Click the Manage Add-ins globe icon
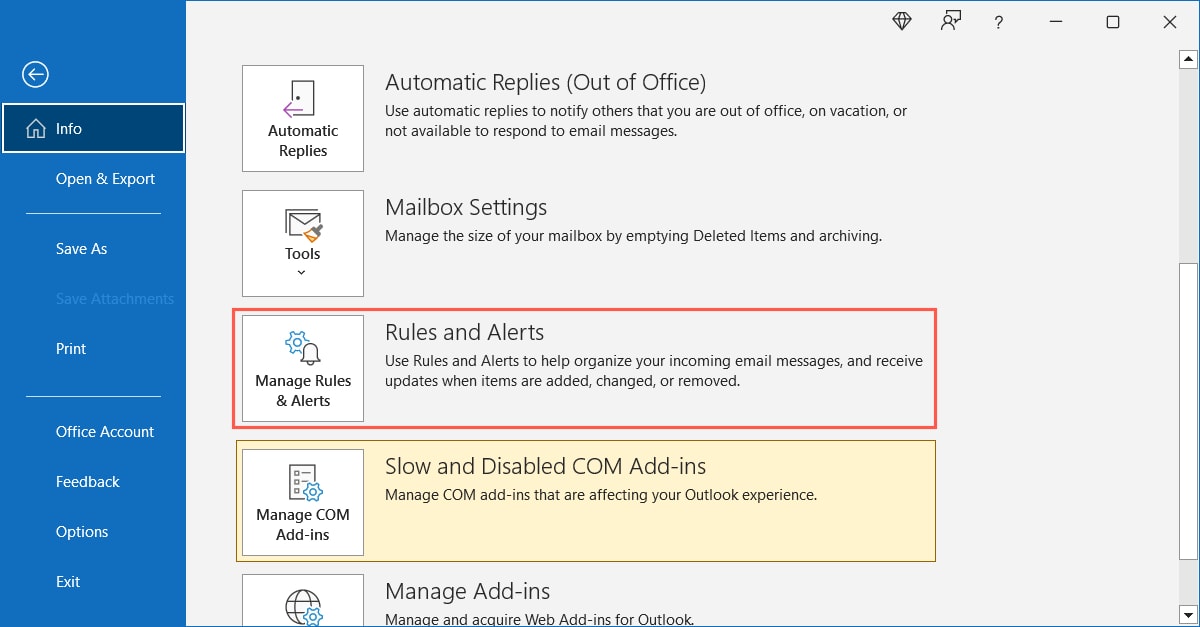Image resolution: width=1200 pixels, height=627 pixels. point(302,601)
